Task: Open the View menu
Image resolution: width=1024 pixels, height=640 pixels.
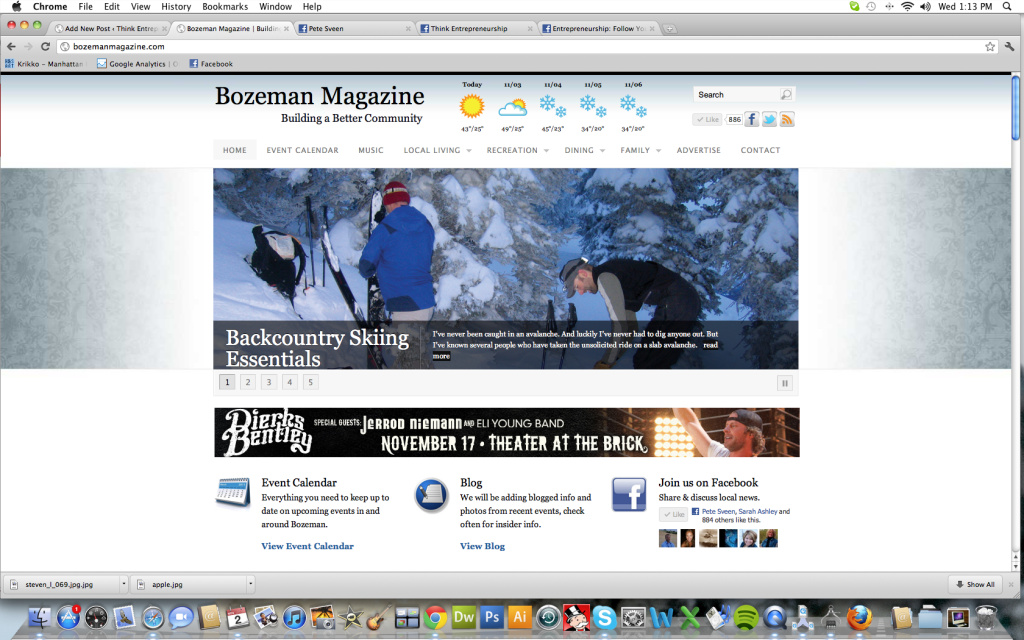Action: [x=140, y=7]
